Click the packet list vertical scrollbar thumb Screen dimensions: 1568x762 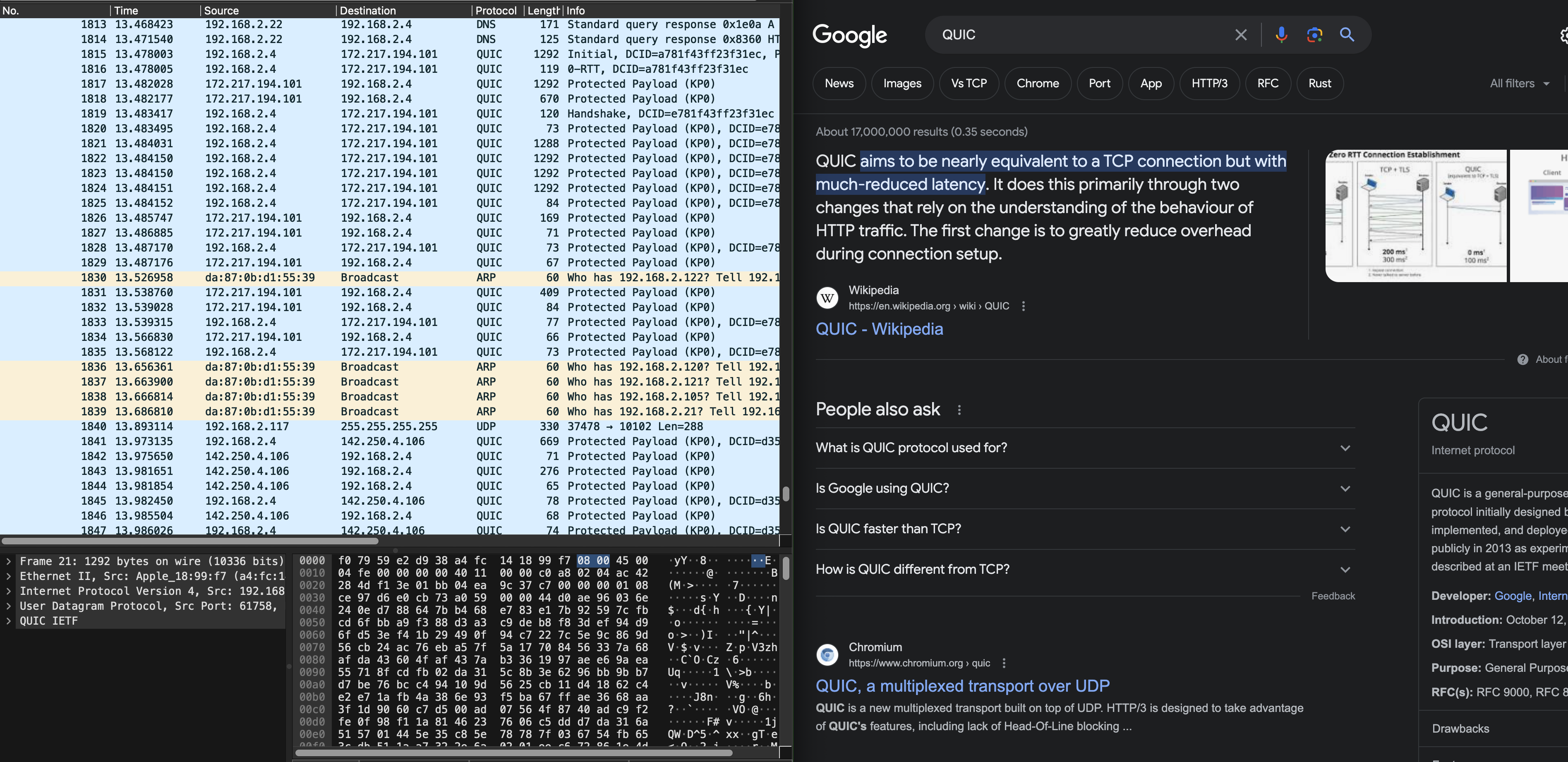(786, 494)
